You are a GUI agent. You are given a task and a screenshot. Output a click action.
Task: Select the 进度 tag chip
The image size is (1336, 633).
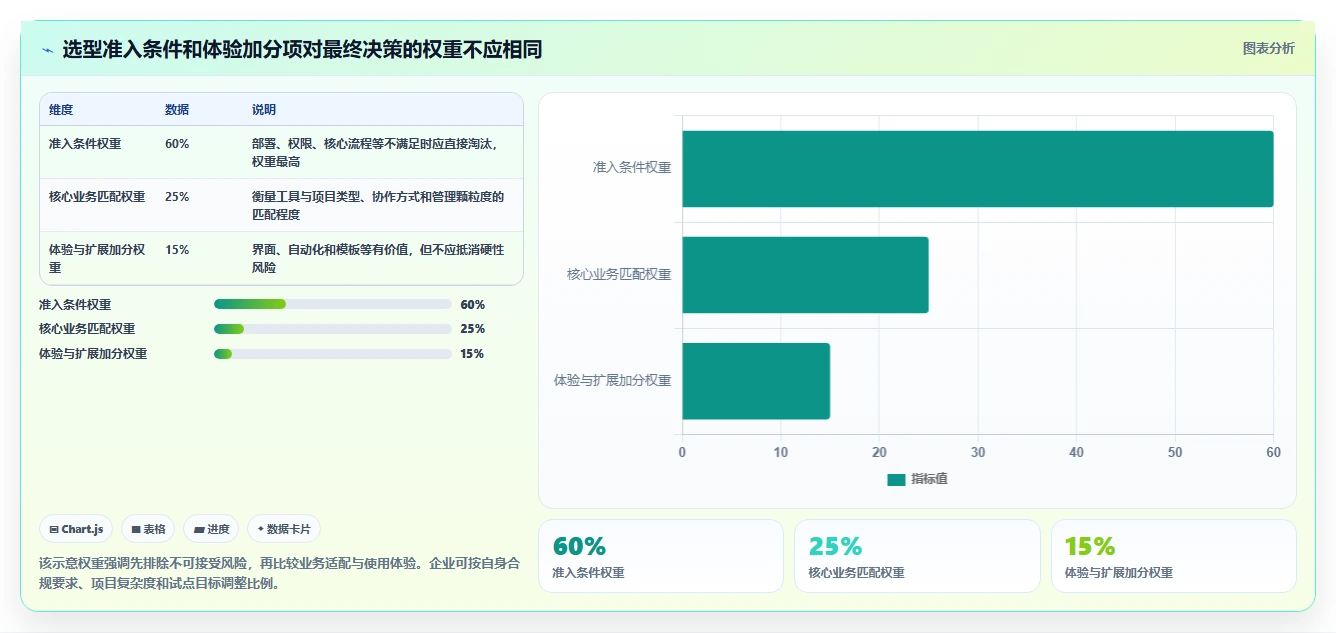pos(211,529)
